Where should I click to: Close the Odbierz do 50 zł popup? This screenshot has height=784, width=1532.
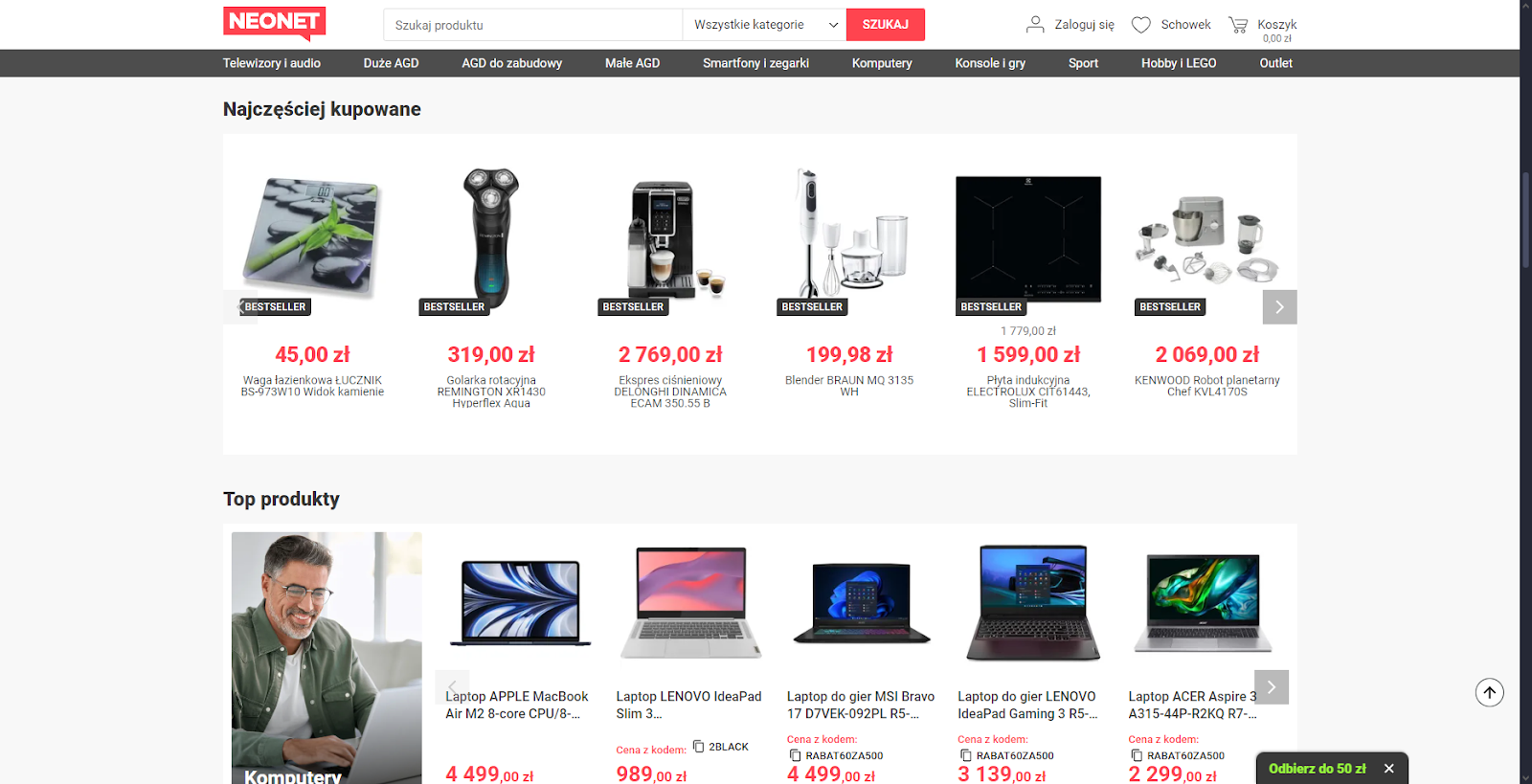1388,769
